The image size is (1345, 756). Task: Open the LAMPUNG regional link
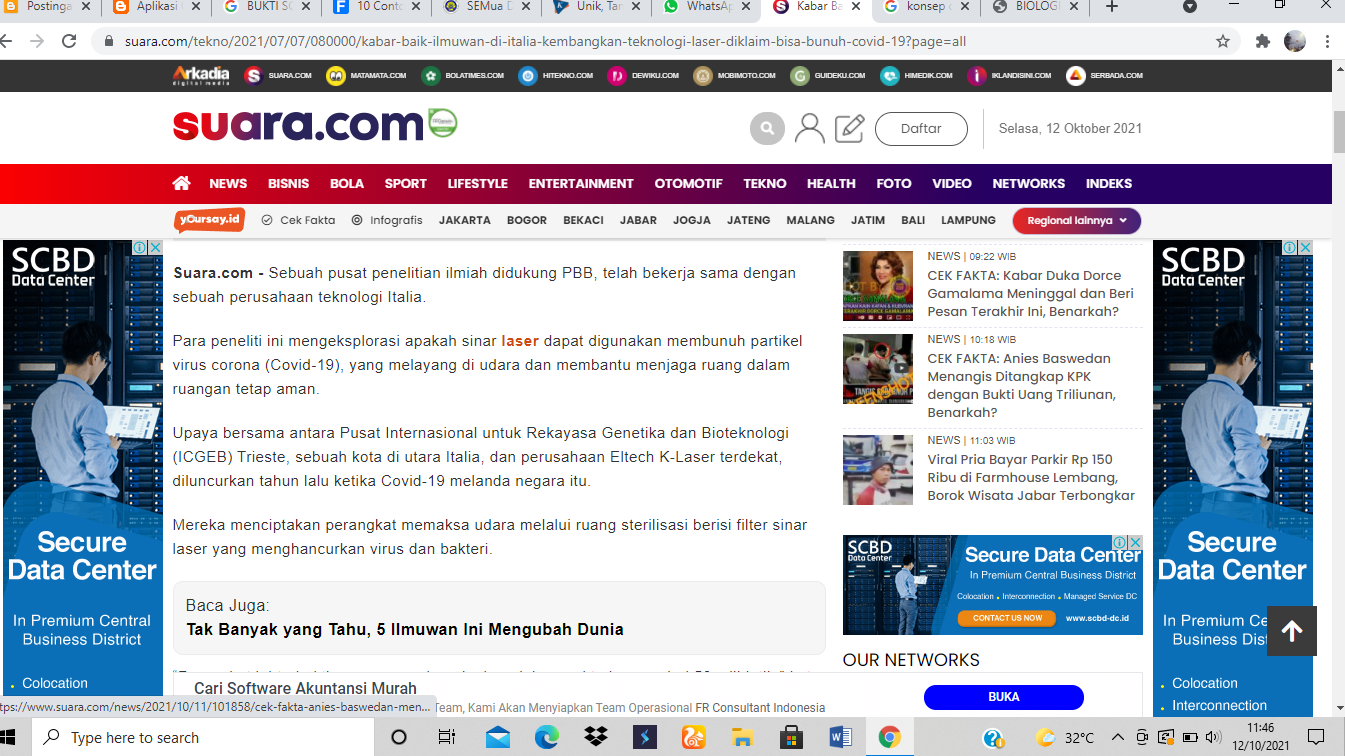968,220
